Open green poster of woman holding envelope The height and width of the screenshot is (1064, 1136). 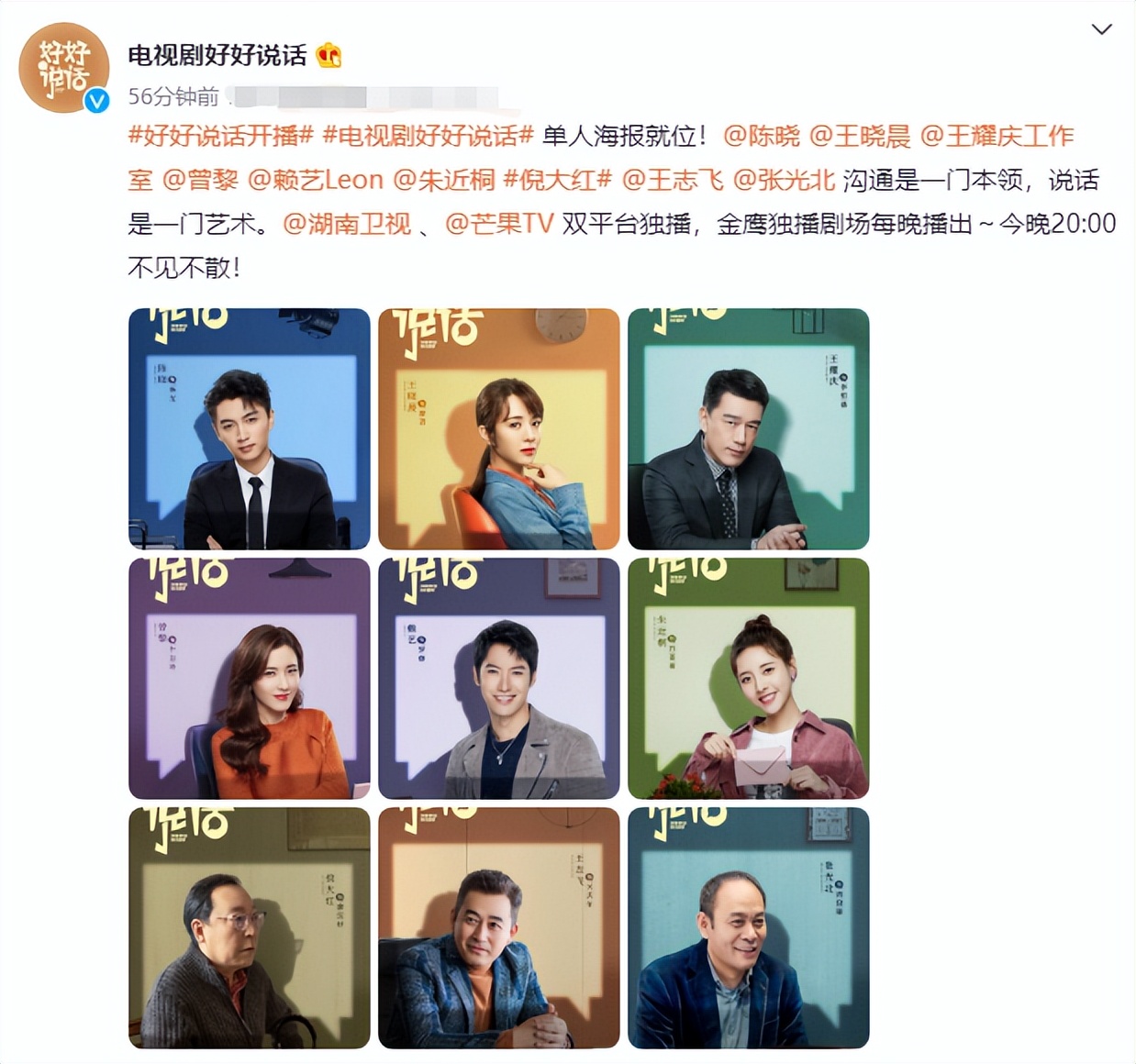click(x=749, y=679)
